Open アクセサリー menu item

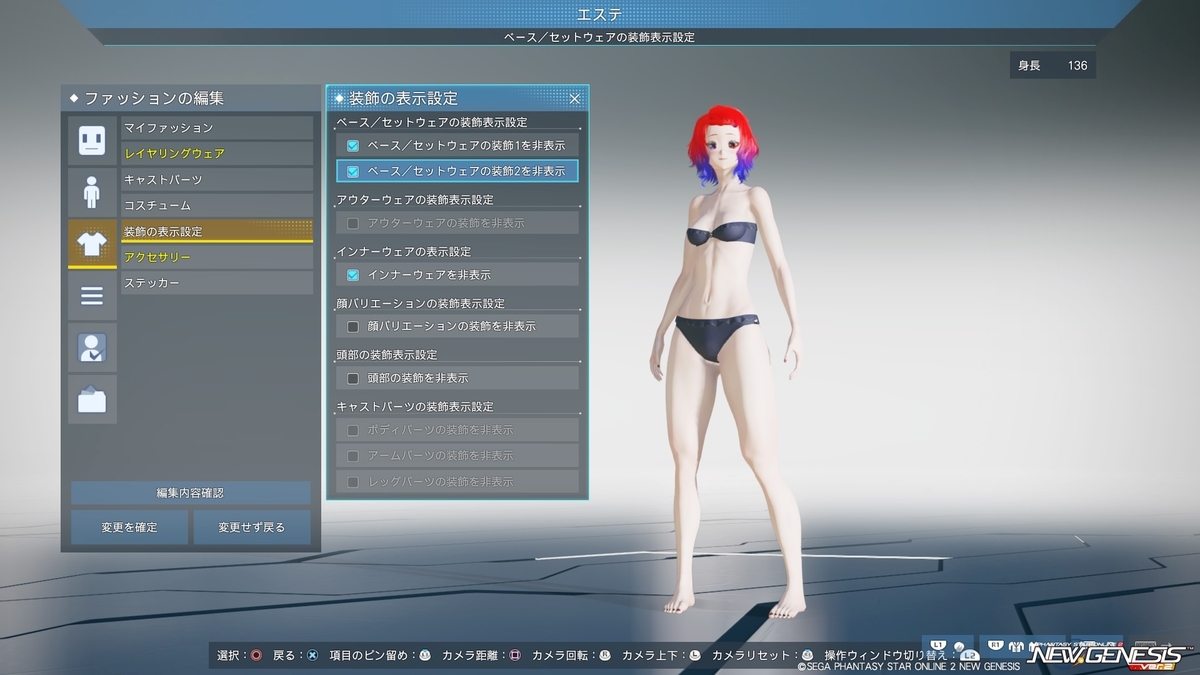pos(217,258)
